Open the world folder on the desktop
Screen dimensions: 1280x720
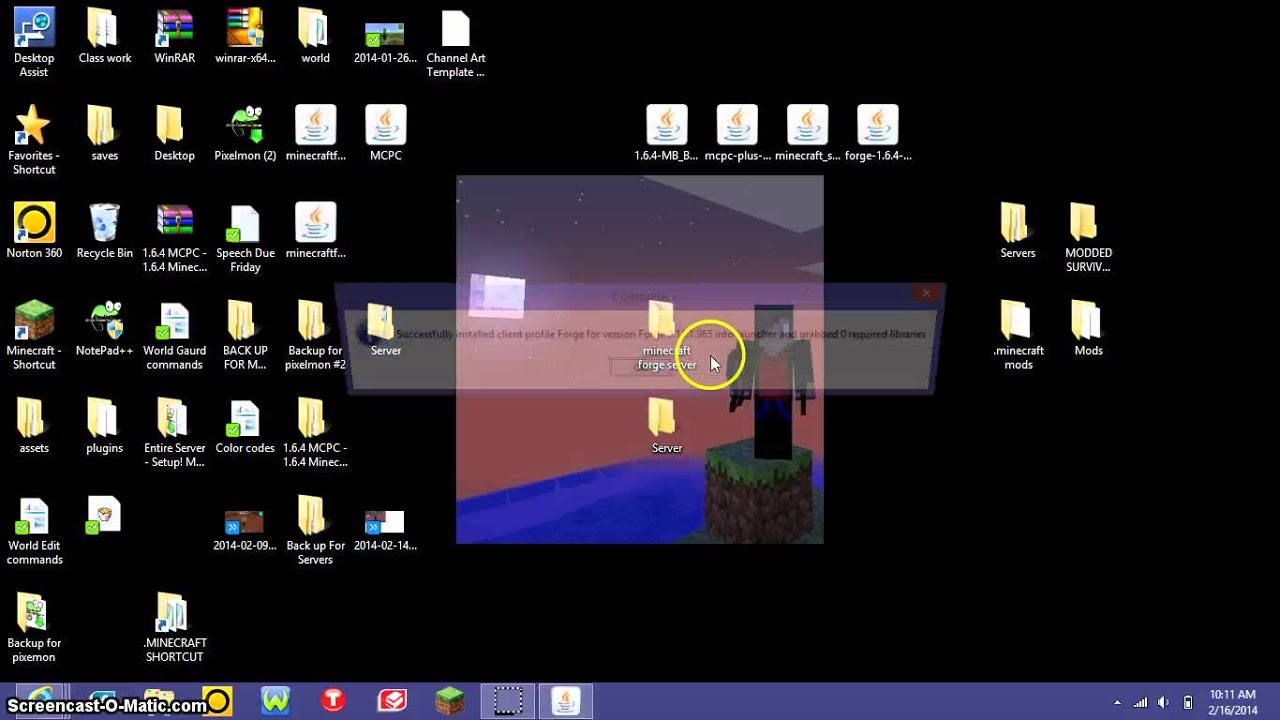pos(315,37)
